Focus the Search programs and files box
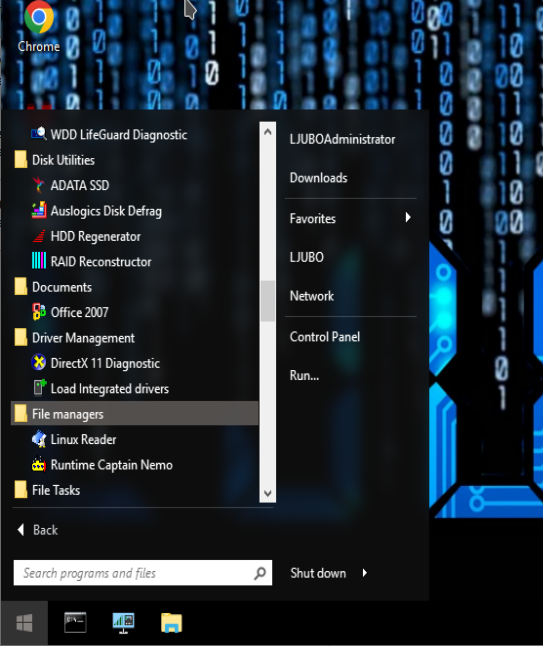 tap(143, 573)
